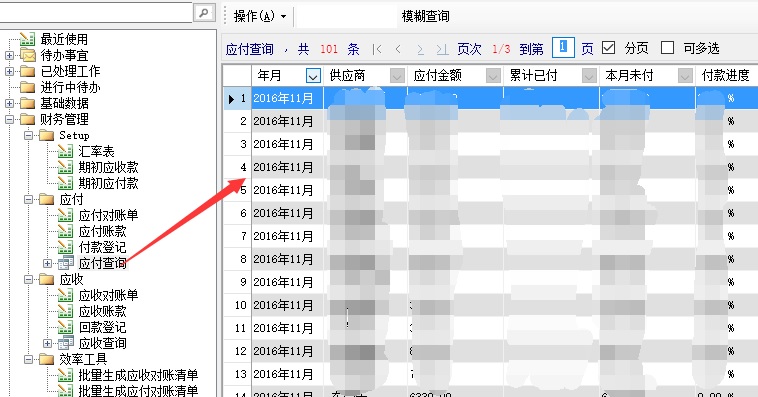Open the 年月 column filter dropdown
Image resolution: width=758 pixels, height=397 pixels.
(x=313, y=75)
